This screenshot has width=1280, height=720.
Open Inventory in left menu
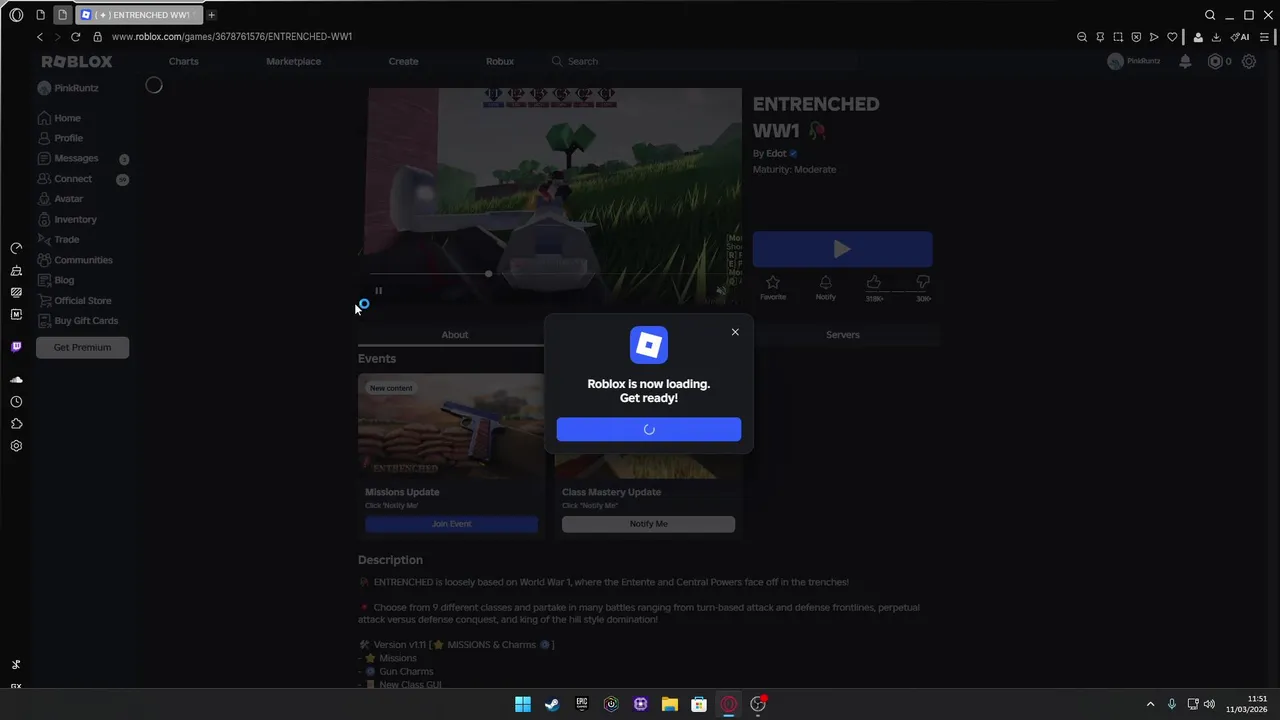[67, 219]
